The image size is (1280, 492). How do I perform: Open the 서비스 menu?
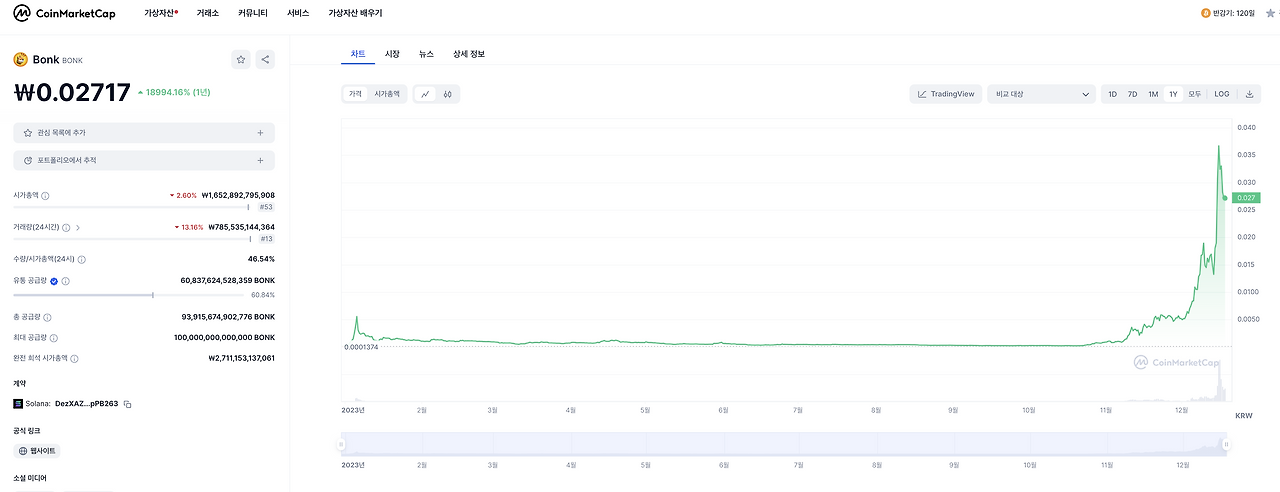[298, 13]
